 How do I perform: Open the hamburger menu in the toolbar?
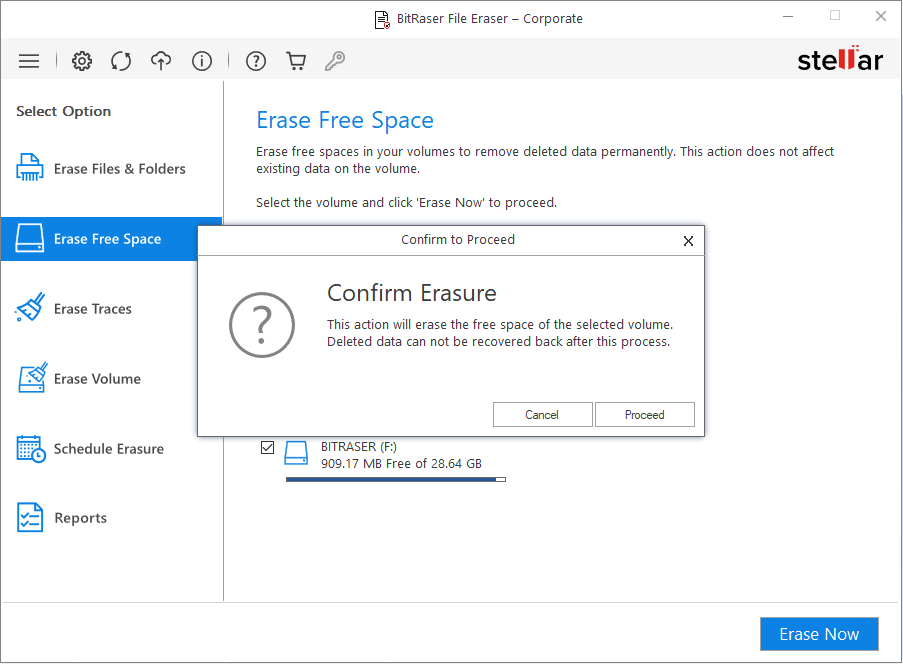click(29, 61)
